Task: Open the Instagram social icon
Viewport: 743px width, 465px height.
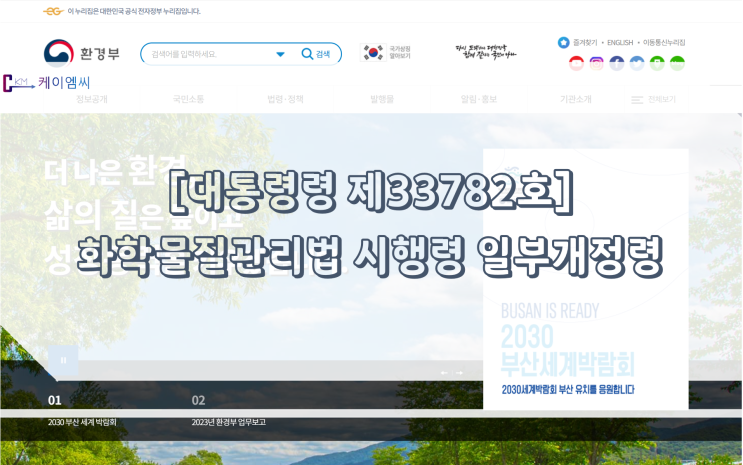Action: [597, 63]
